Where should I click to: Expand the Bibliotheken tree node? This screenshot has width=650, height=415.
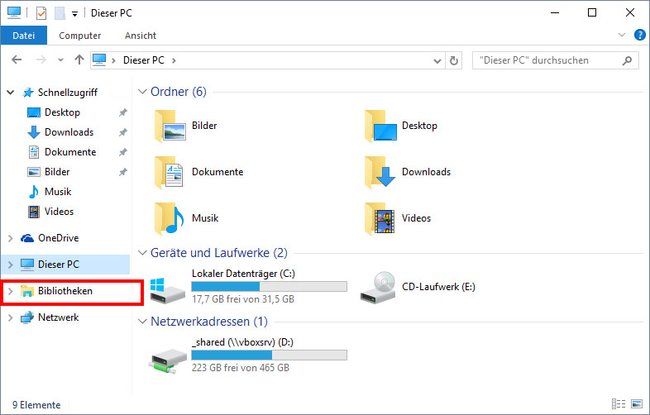coord(10,291)
